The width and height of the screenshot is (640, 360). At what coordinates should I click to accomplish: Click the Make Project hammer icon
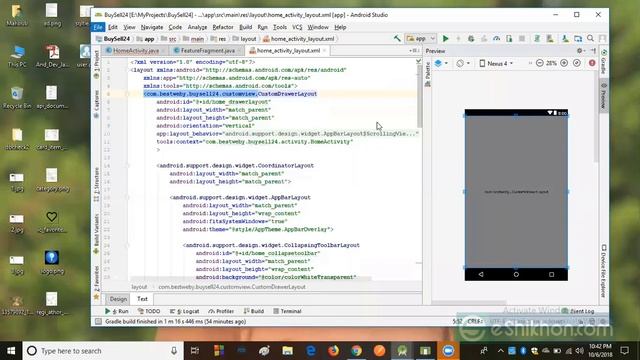pyautogui.click(x=397, y=38)
